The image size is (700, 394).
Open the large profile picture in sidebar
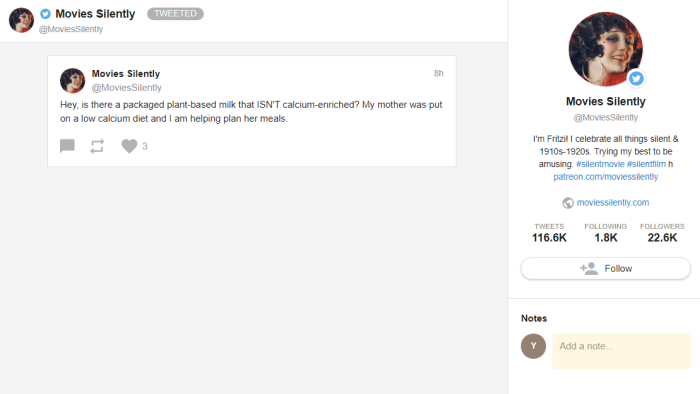pyautogui.click(x=605, y=49)
